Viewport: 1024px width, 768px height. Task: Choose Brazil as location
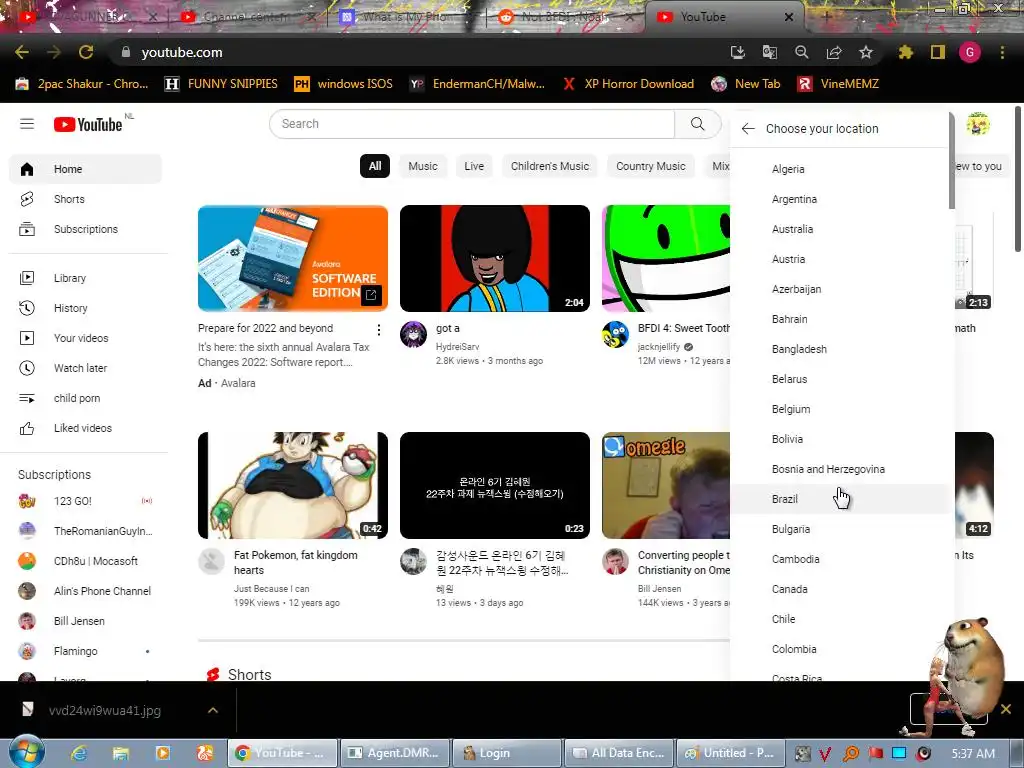coord(839,499)
